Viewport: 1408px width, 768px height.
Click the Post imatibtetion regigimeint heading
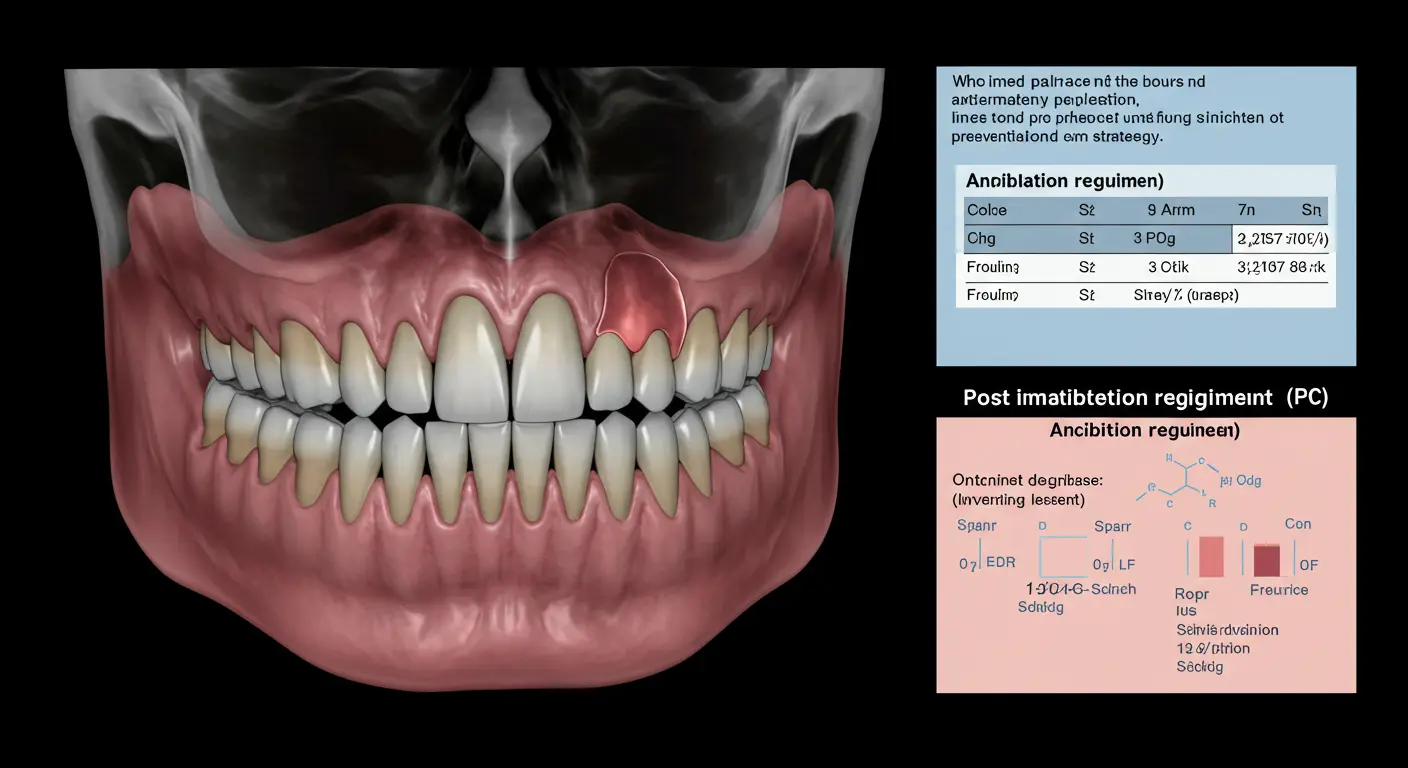(1145, 397)
